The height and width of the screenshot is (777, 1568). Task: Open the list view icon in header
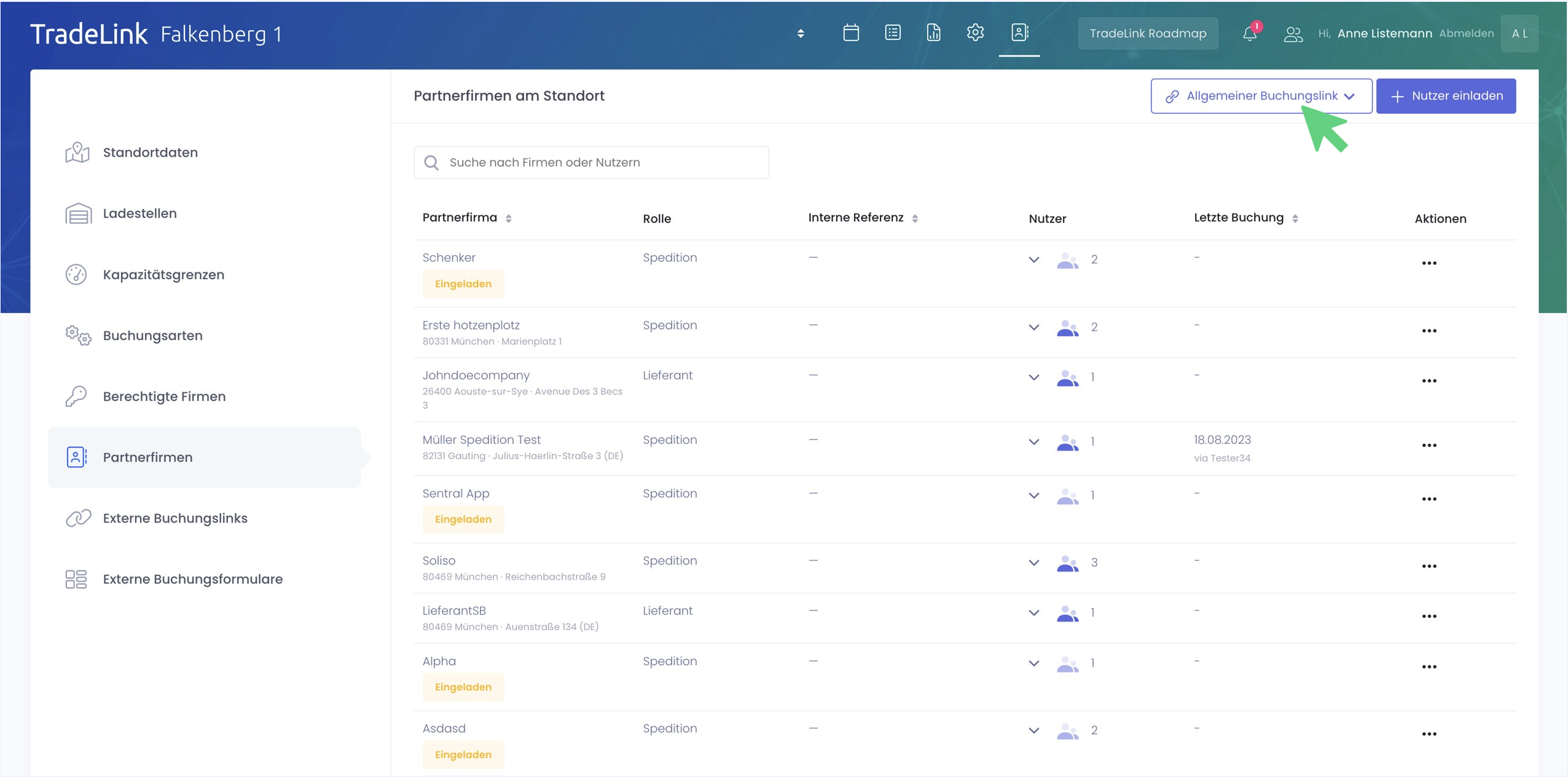point(892,33)
